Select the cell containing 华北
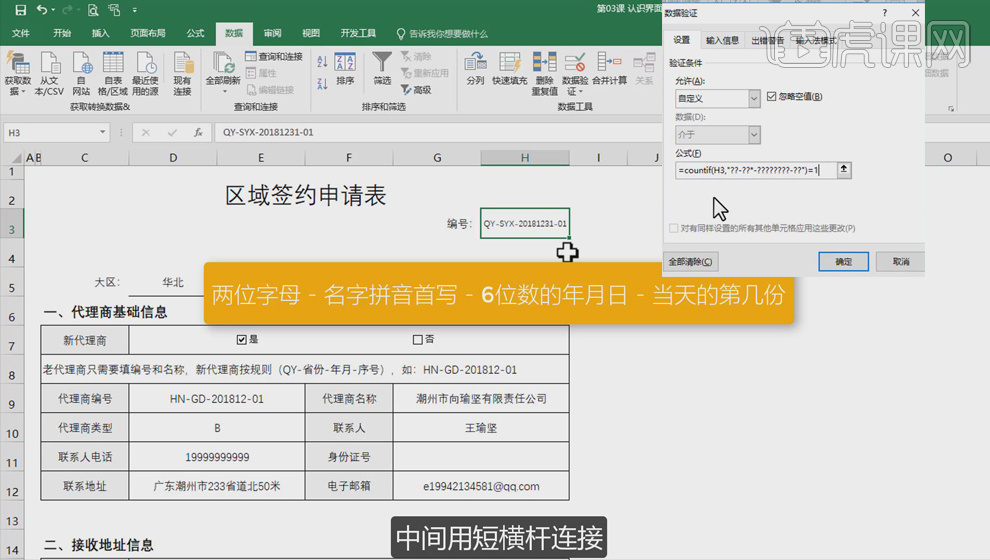 pos(172,282)
